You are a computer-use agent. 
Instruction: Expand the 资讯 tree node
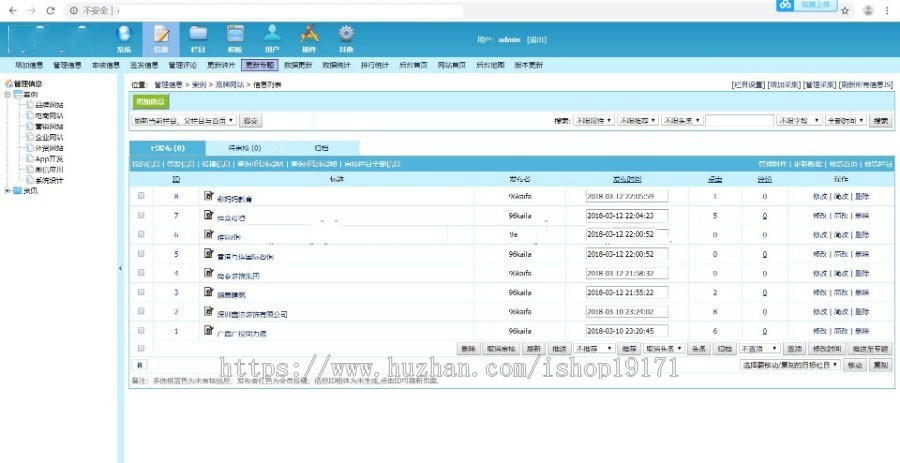(x=7, y=191)
